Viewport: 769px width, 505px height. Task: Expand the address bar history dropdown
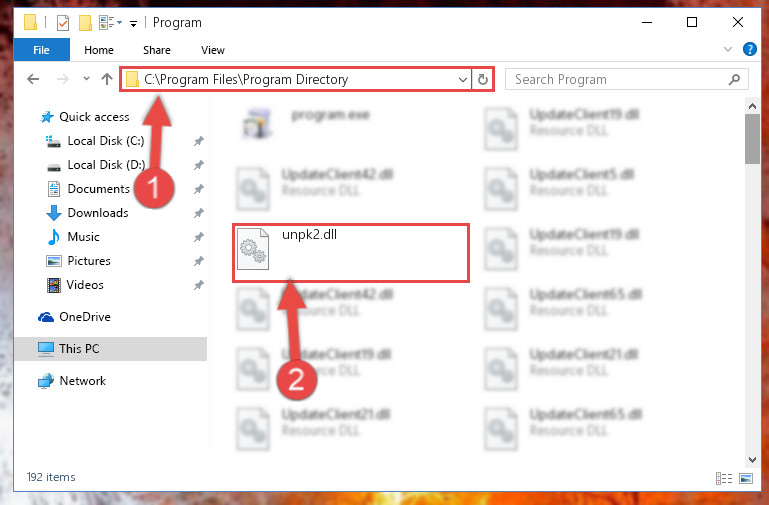[462, 79]
